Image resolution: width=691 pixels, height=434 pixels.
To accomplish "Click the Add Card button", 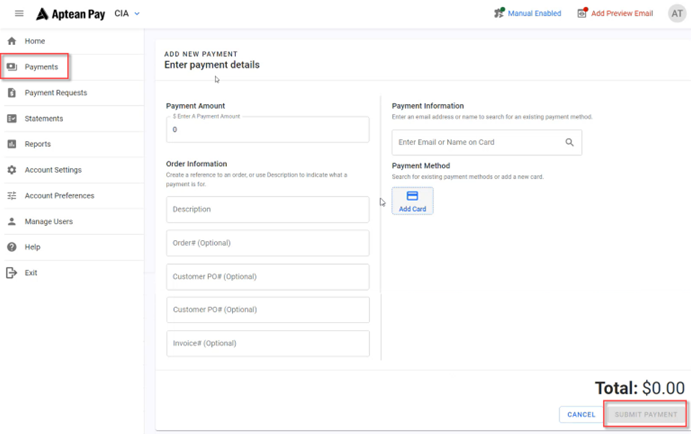I will coord(412,201).
